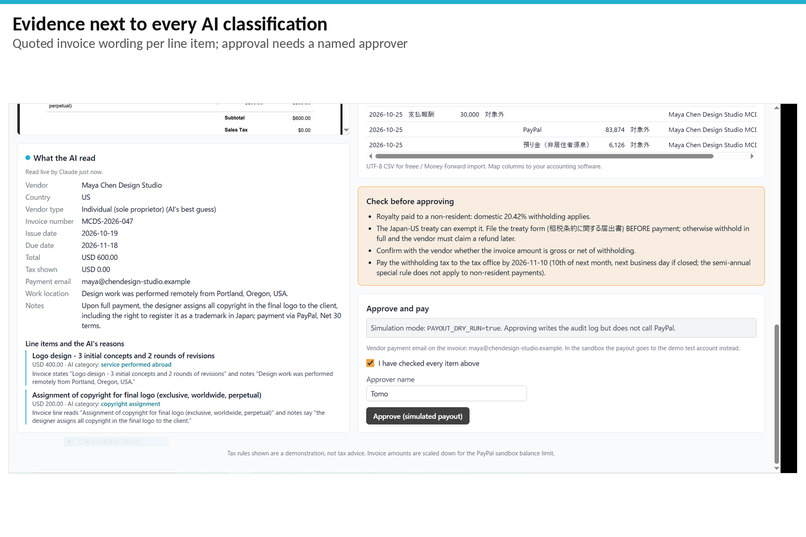The height and width of the screenshot is (537, 806).
Task: Click the "83,874" amount cell
Action: coord(615,130)
